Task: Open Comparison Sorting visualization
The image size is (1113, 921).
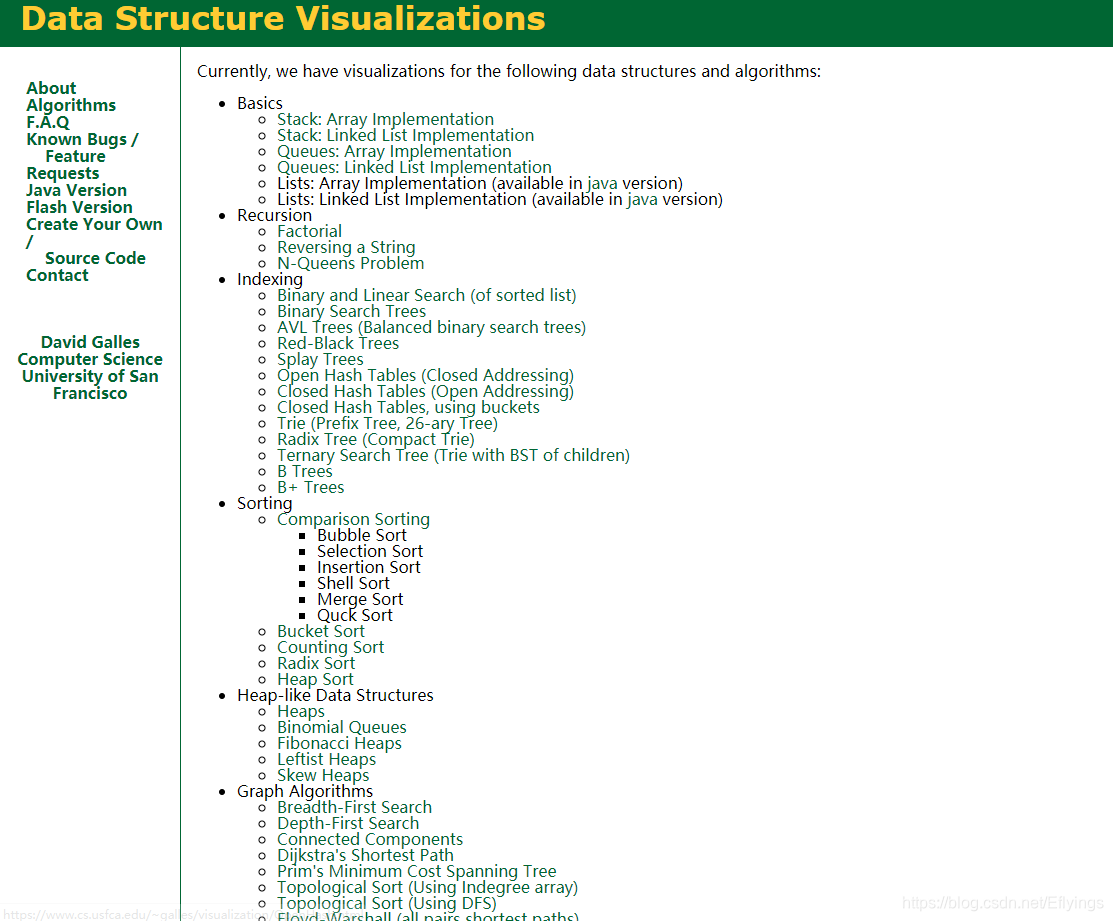Action: click(353, 519)
